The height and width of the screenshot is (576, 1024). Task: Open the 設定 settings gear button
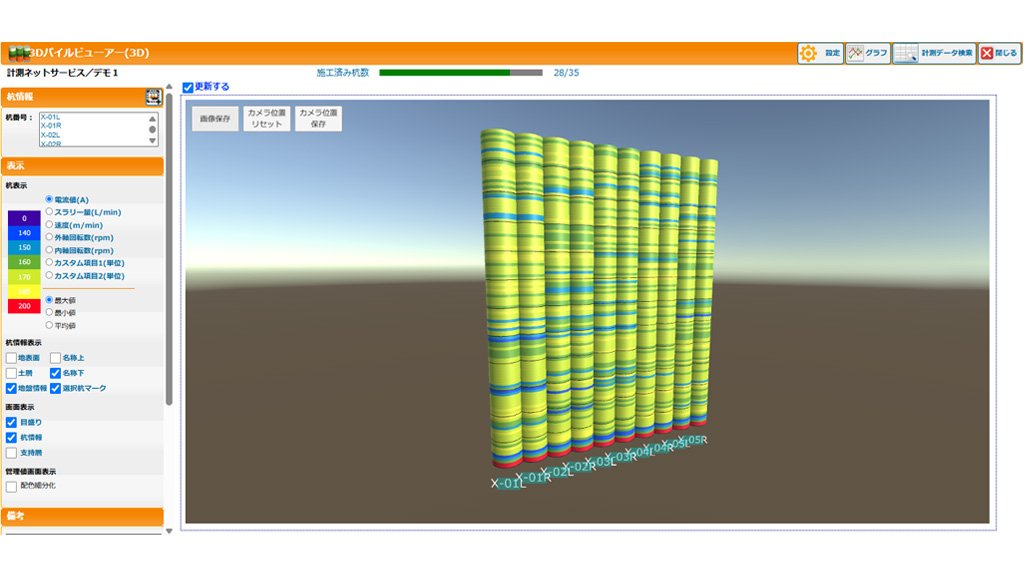(820, 54)
